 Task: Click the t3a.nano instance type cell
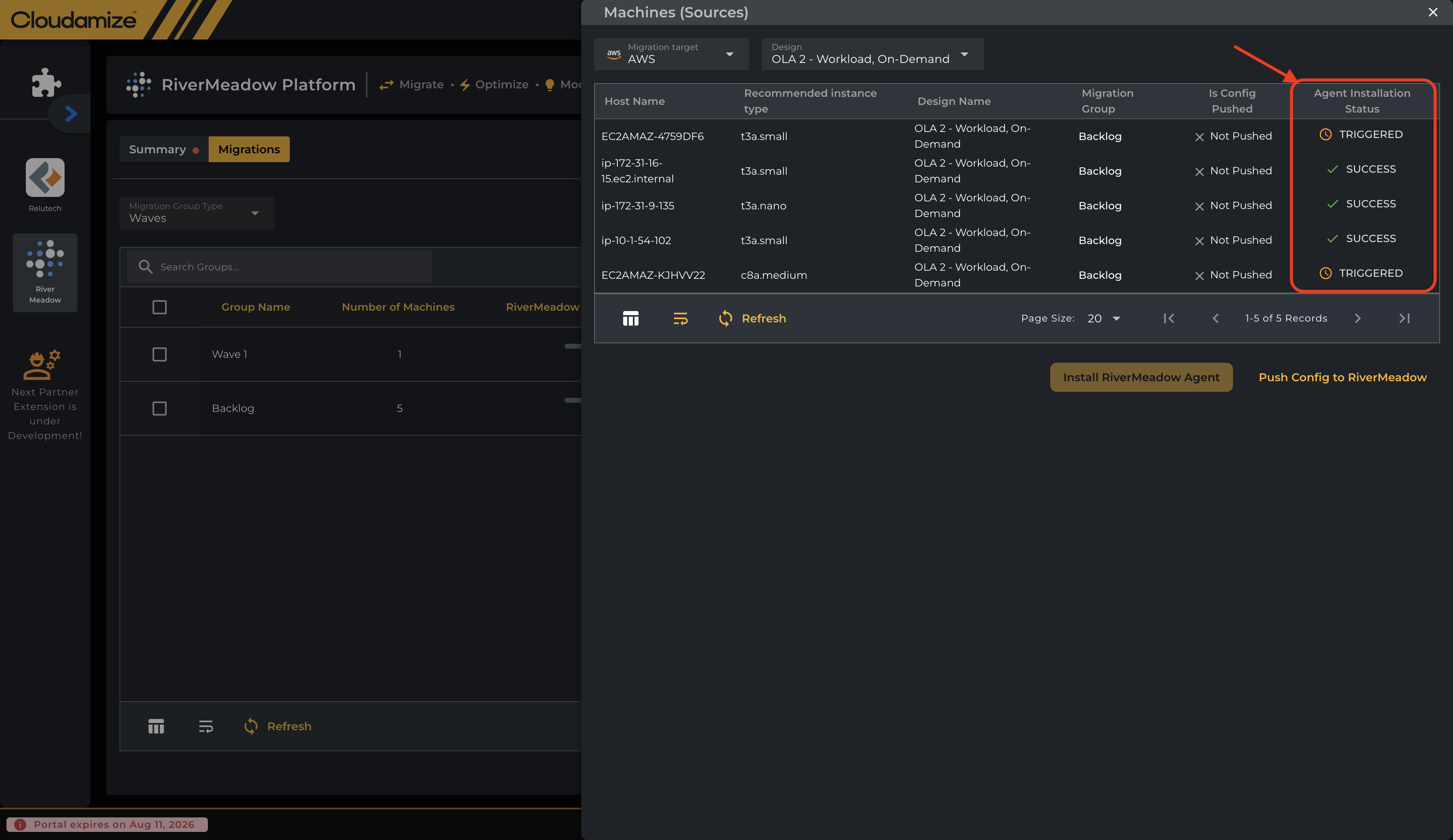[763, 206]
